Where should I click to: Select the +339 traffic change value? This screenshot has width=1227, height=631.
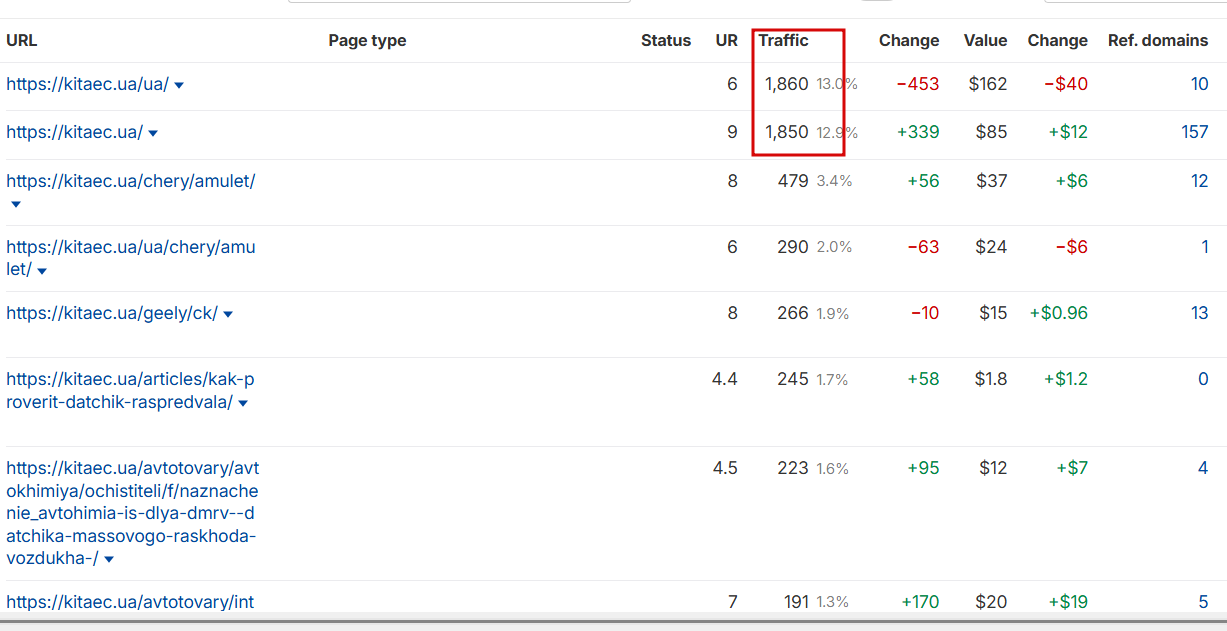click(x=918, y=132)
